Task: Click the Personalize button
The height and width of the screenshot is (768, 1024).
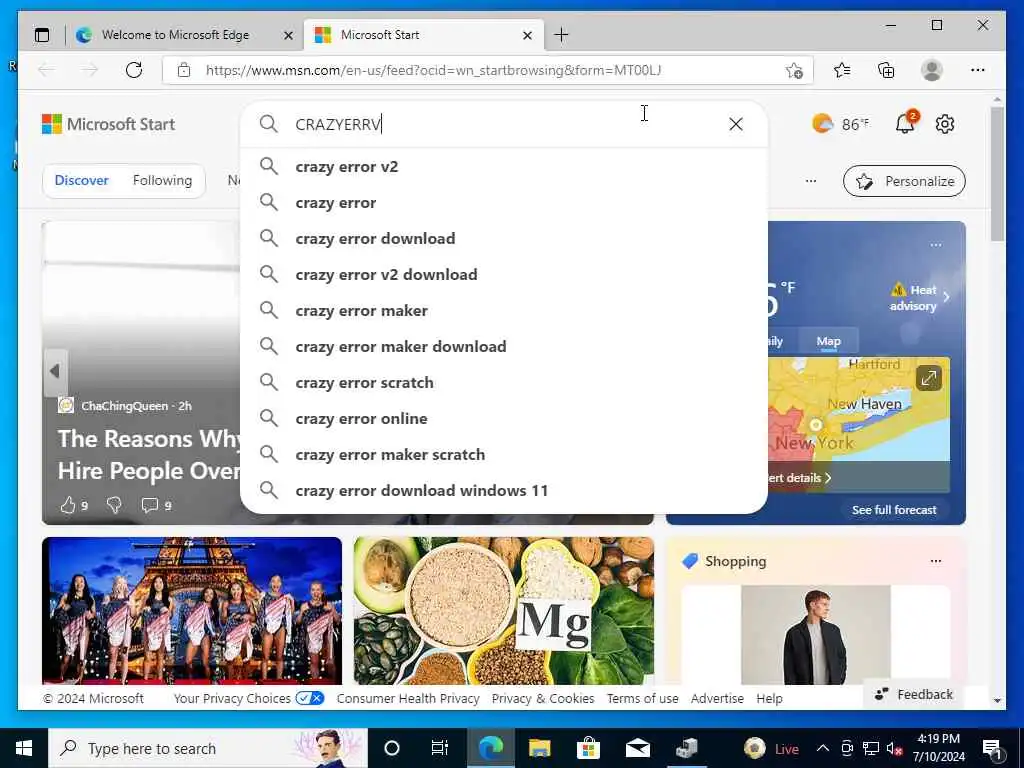Action: pyautogui.click(x=904, y=181)
